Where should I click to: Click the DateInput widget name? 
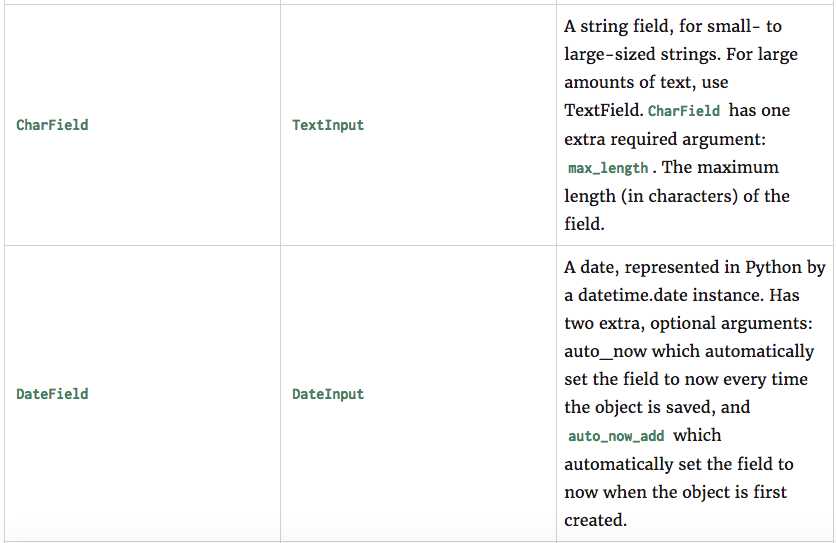tap(328, 394)
